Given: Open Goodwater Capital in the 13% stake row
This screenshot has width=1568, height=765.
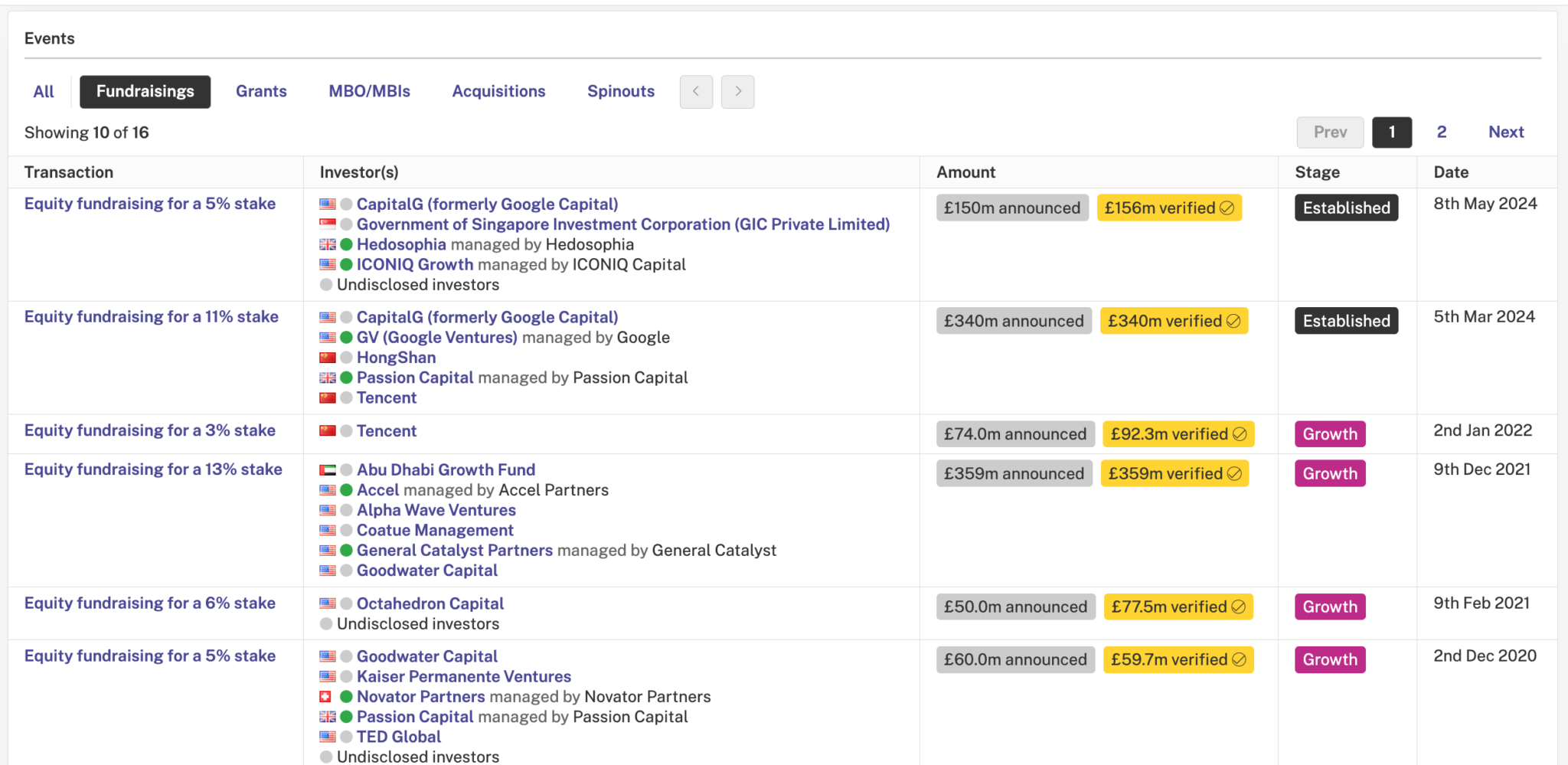Looking at the screenshot, I should click(x=427, y=570).
